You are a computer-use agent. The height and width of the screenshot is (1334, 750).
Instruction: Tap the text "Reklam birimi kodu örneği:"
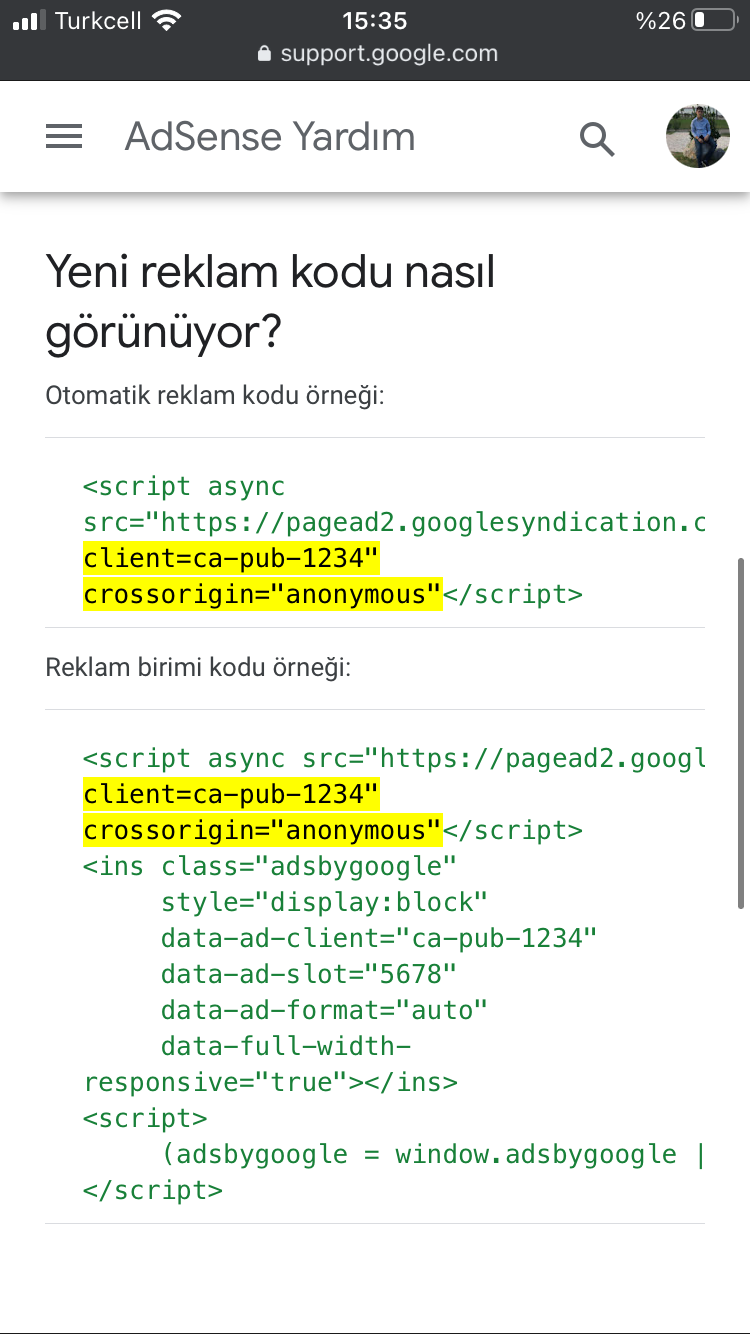point(198,667)
